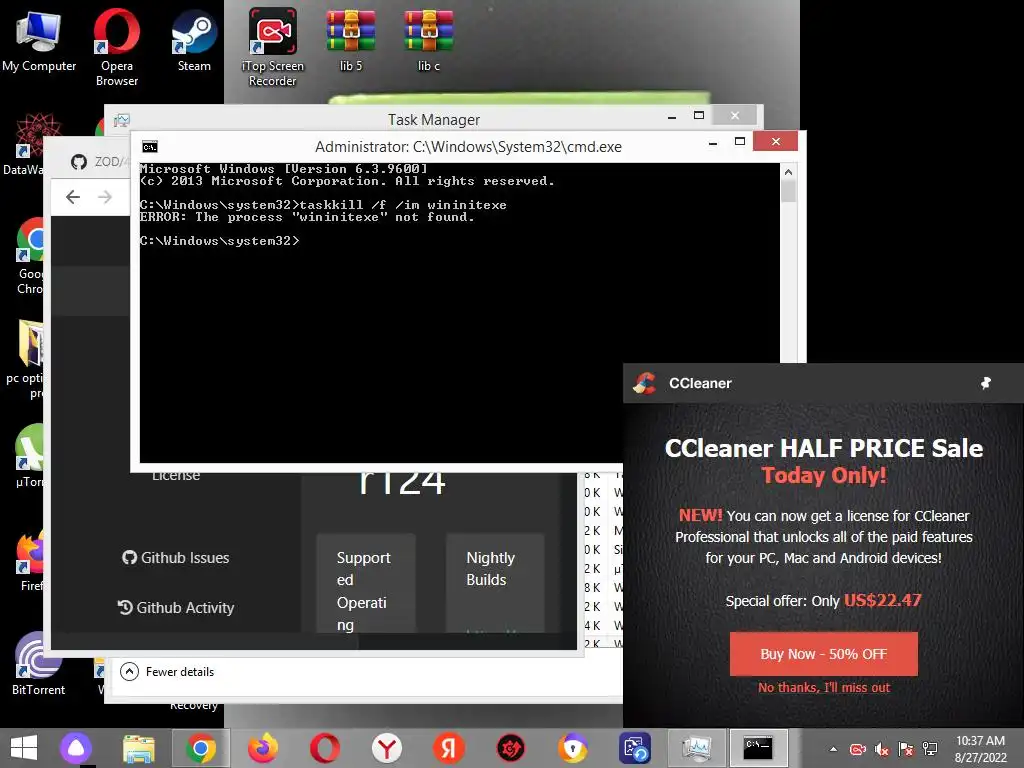
Task: Click scroll up arrow in cmd window
Action: point(788,172)
